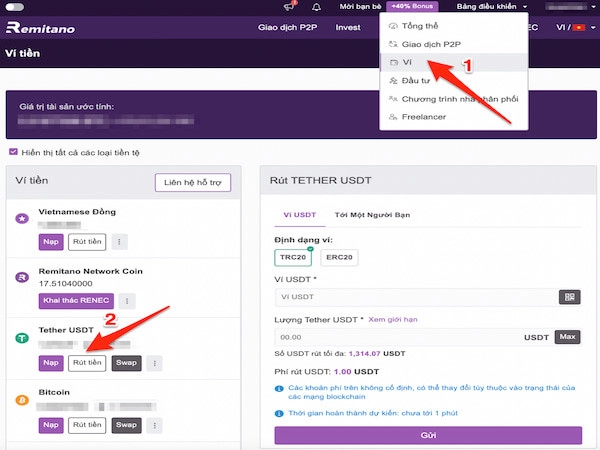Select TRC20 wallet format

(293, 258)
